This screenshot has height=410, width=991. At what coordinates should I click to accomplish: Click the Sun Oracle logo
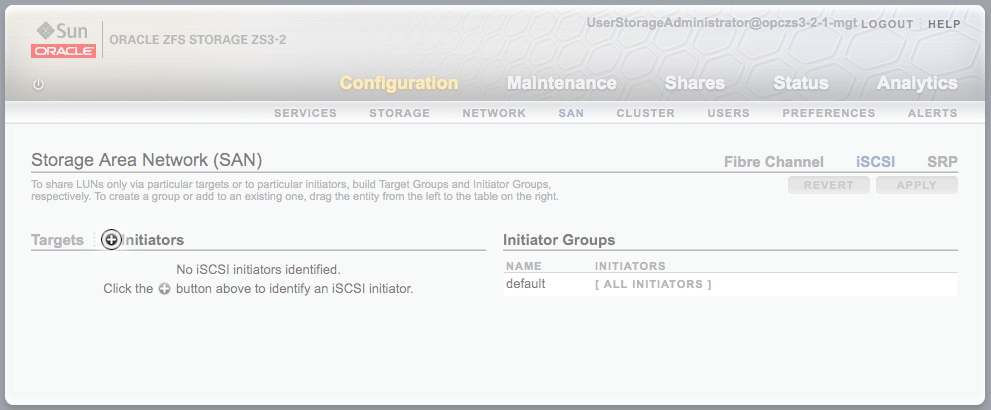pyautogui.click(x=63, y=39)
